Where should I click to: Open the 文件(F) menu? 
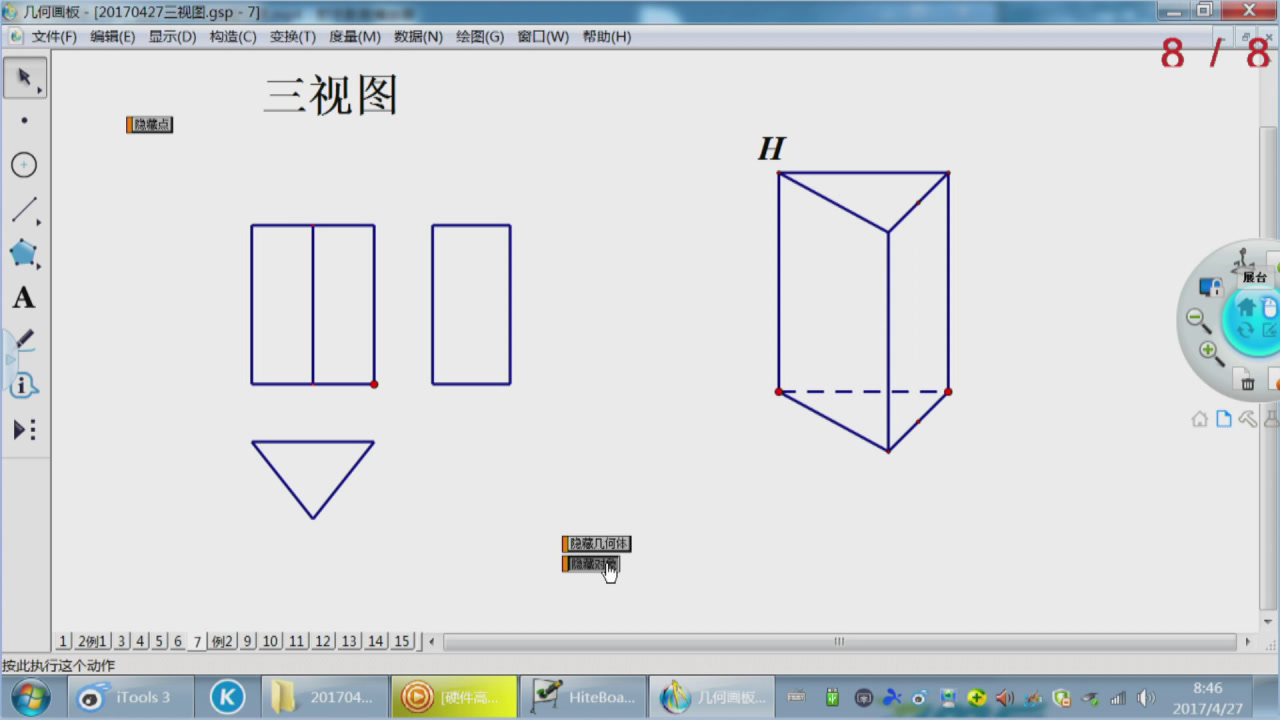tap(54, 36)
